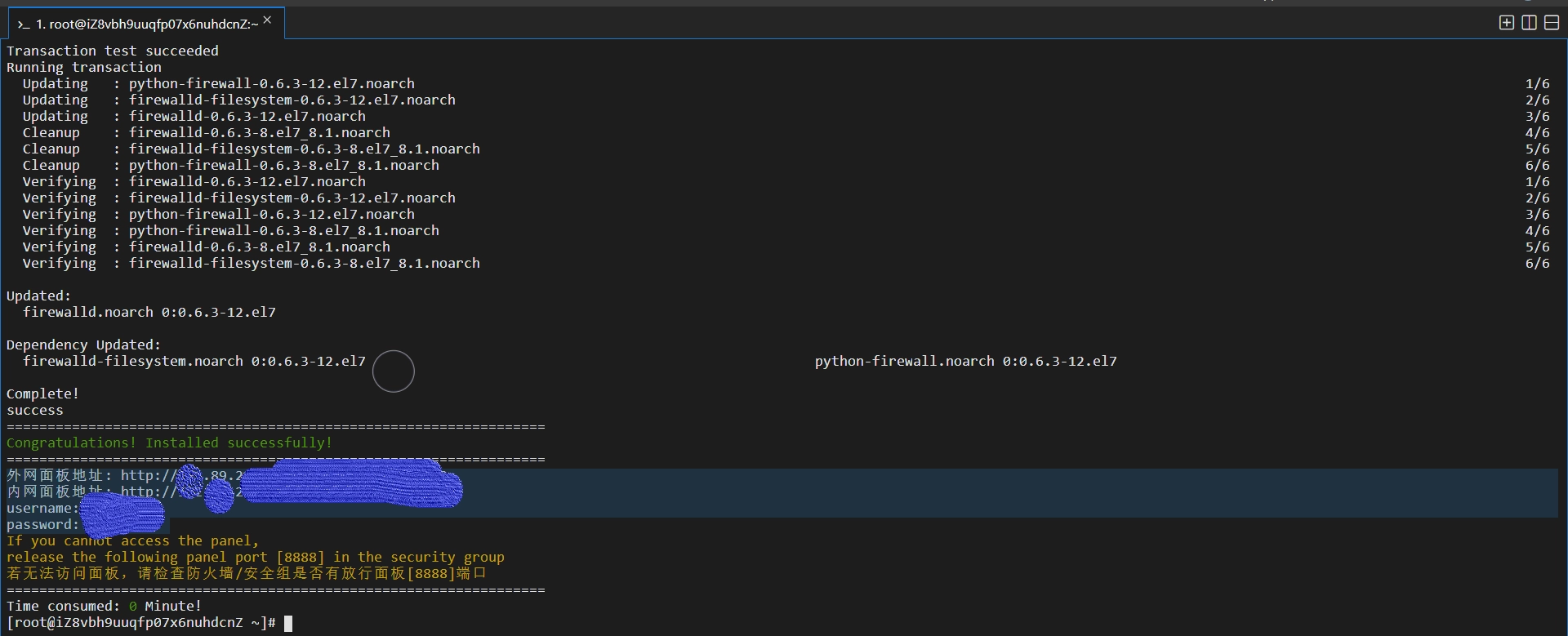Click the '外网面板地址:' label
Screen dimensions: 1568x636
pos(60,475)
